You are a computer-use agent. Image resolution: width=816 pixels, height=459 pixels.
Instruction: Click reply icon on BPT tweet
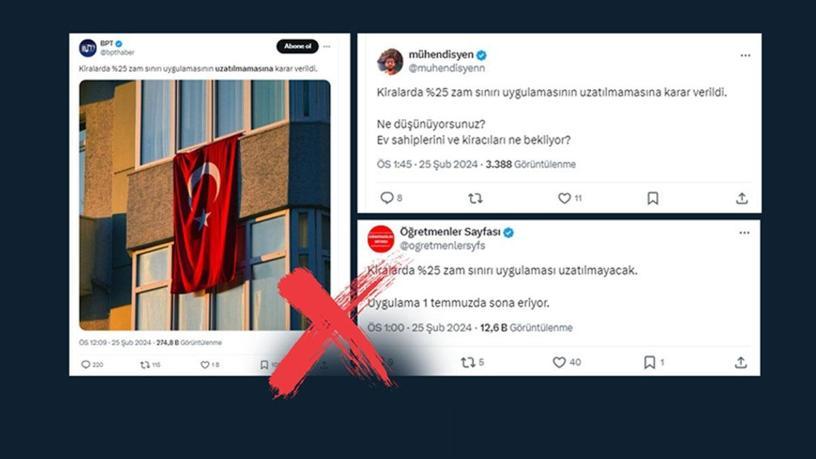pos(86,365)
